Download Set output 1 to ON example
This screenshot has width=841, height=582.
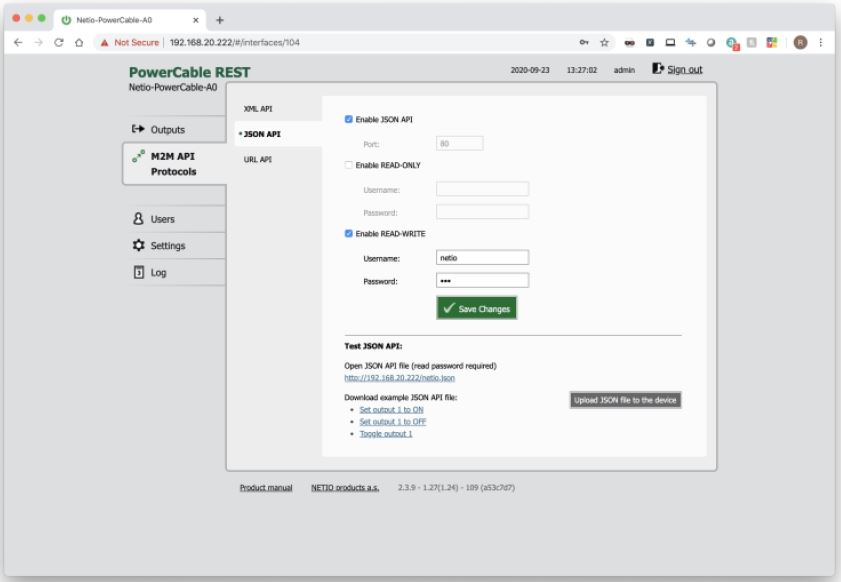pos(392,409)
